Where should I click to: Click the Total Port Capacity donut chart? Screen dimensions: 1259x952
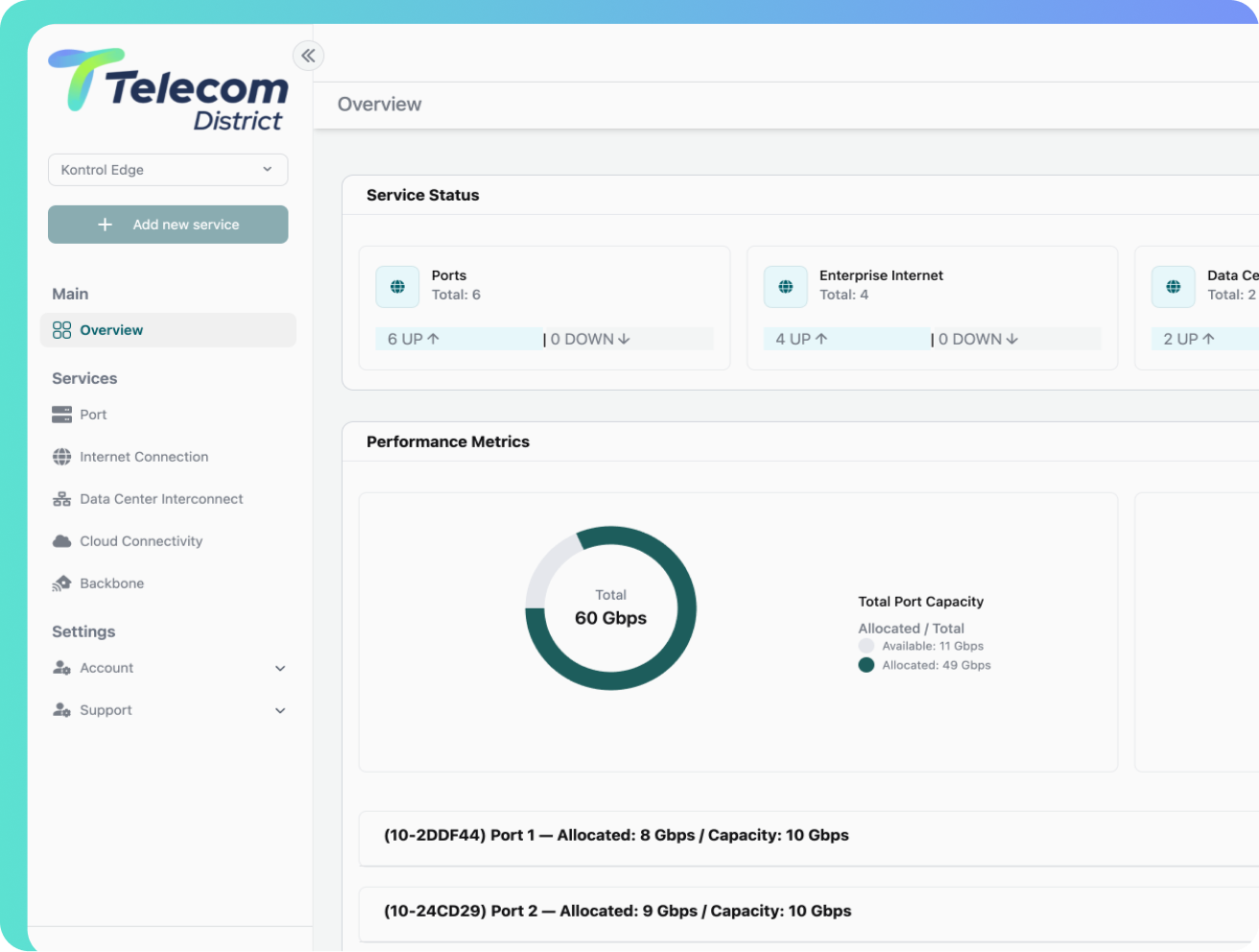[610, 607]
